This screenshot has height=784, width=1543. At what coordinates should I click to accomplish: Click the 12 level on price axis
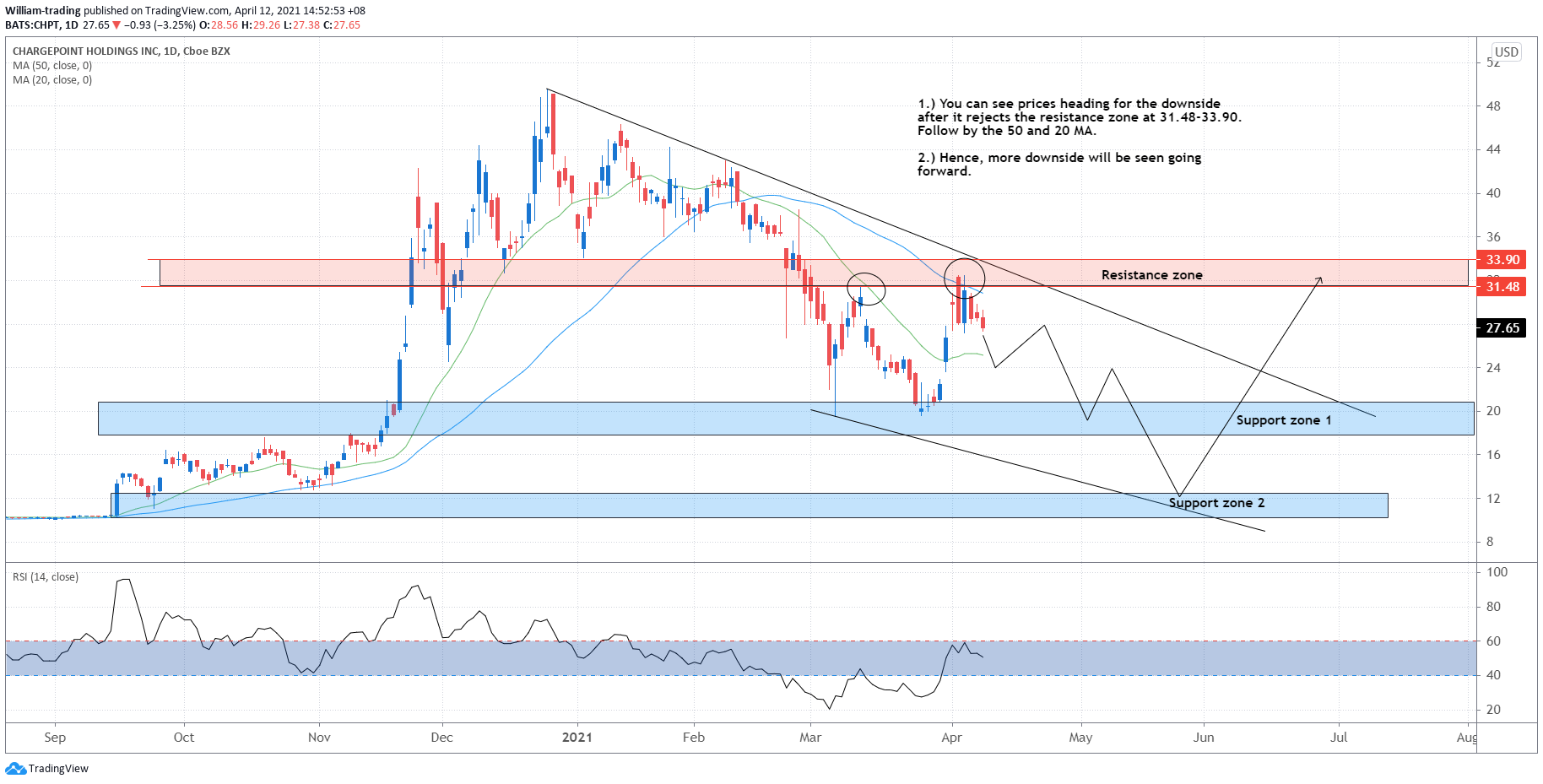click(1493, 499)
